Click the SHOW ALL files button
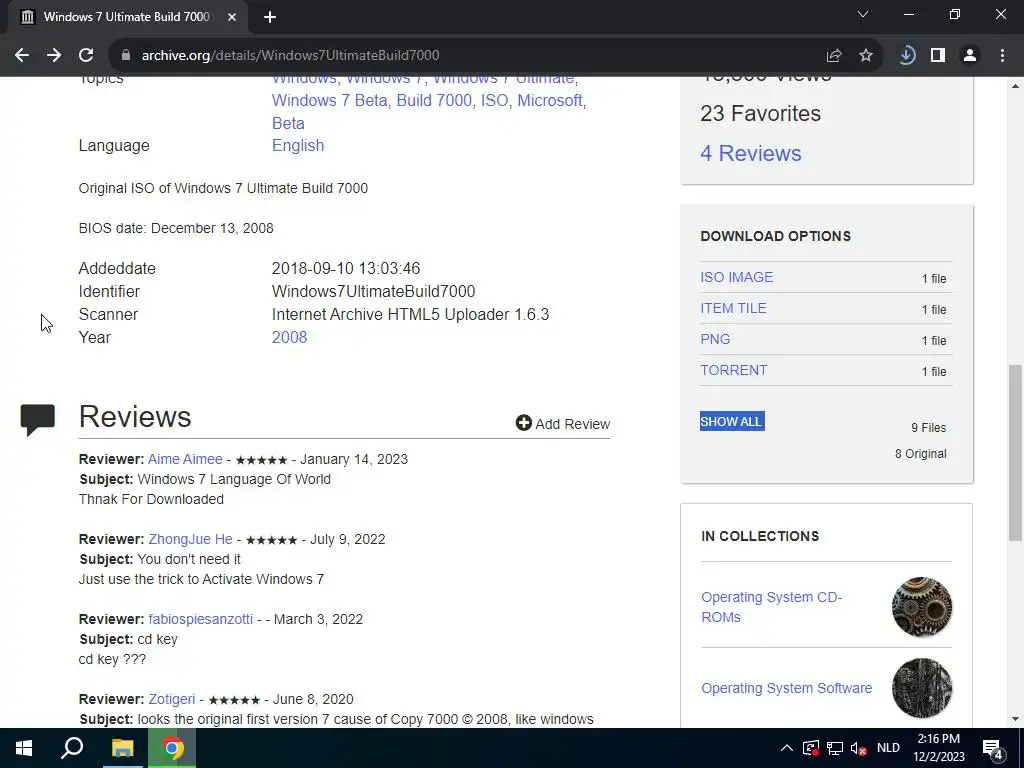 pos(732,421)
